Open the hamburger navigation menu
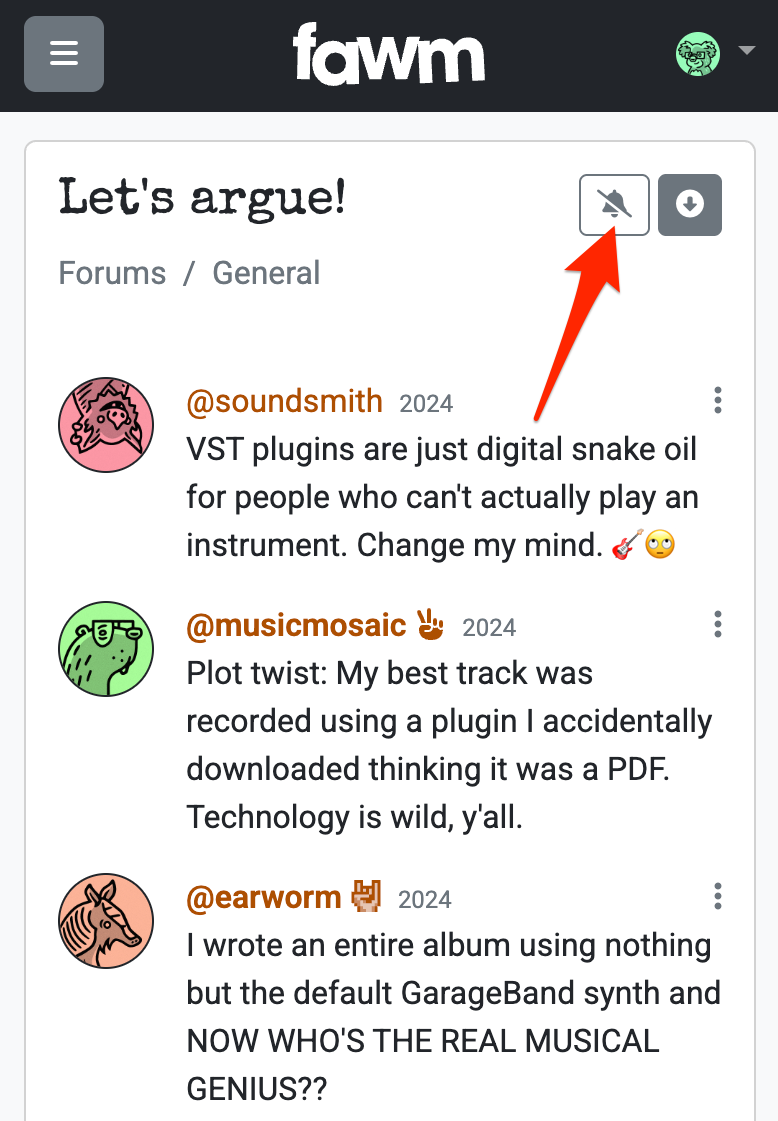Viewport: 778px width, 1121px height. point(63,54)
